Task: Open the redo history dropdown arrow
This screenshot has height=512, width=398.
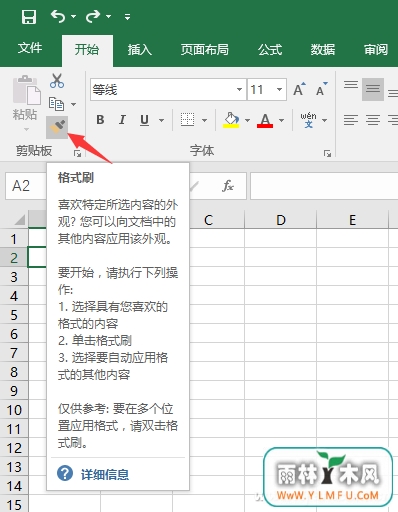Action: 108,16
